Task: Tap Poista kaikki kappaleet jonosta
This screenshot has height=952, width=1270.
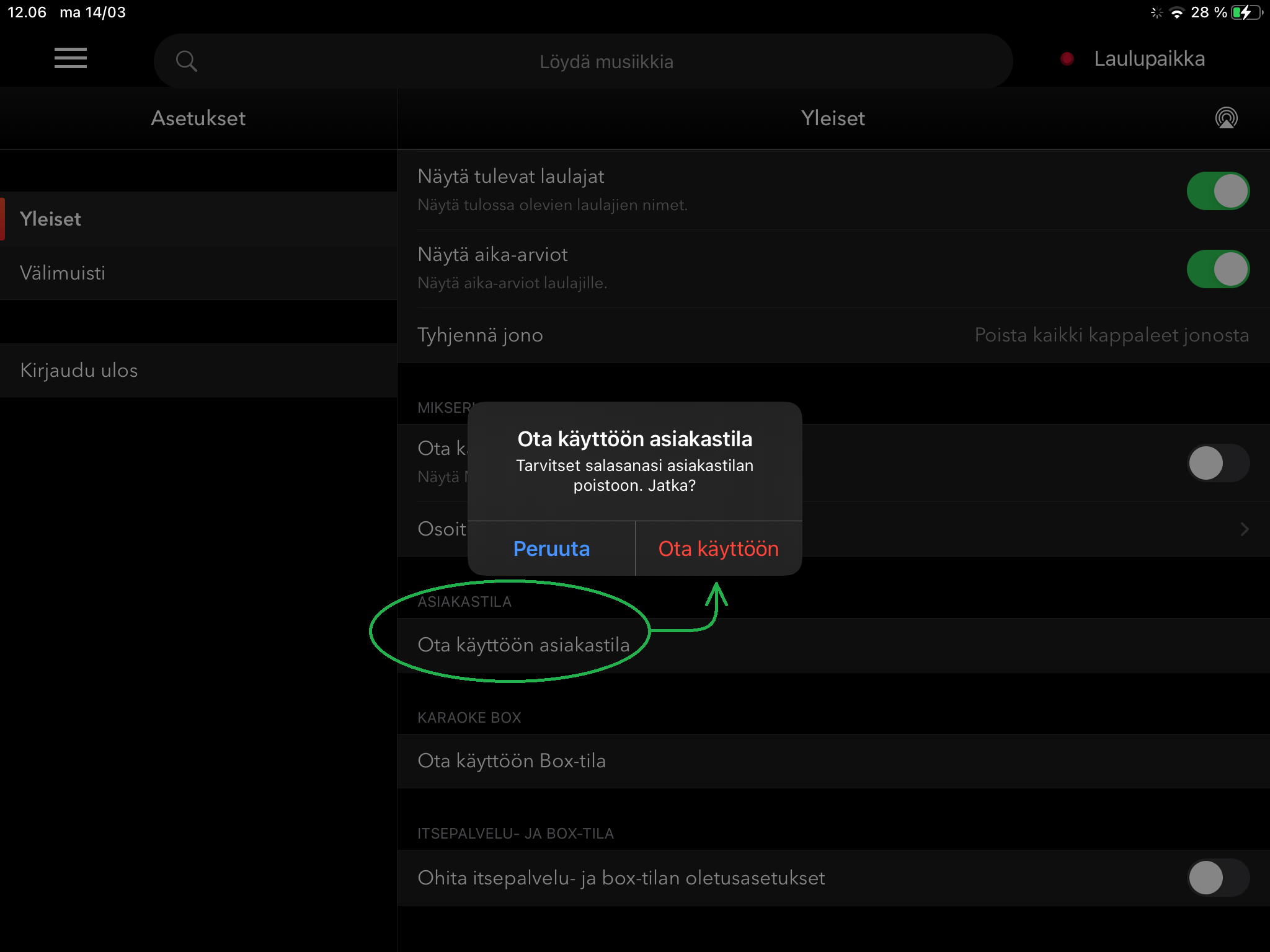Action: click(1112, 335)
